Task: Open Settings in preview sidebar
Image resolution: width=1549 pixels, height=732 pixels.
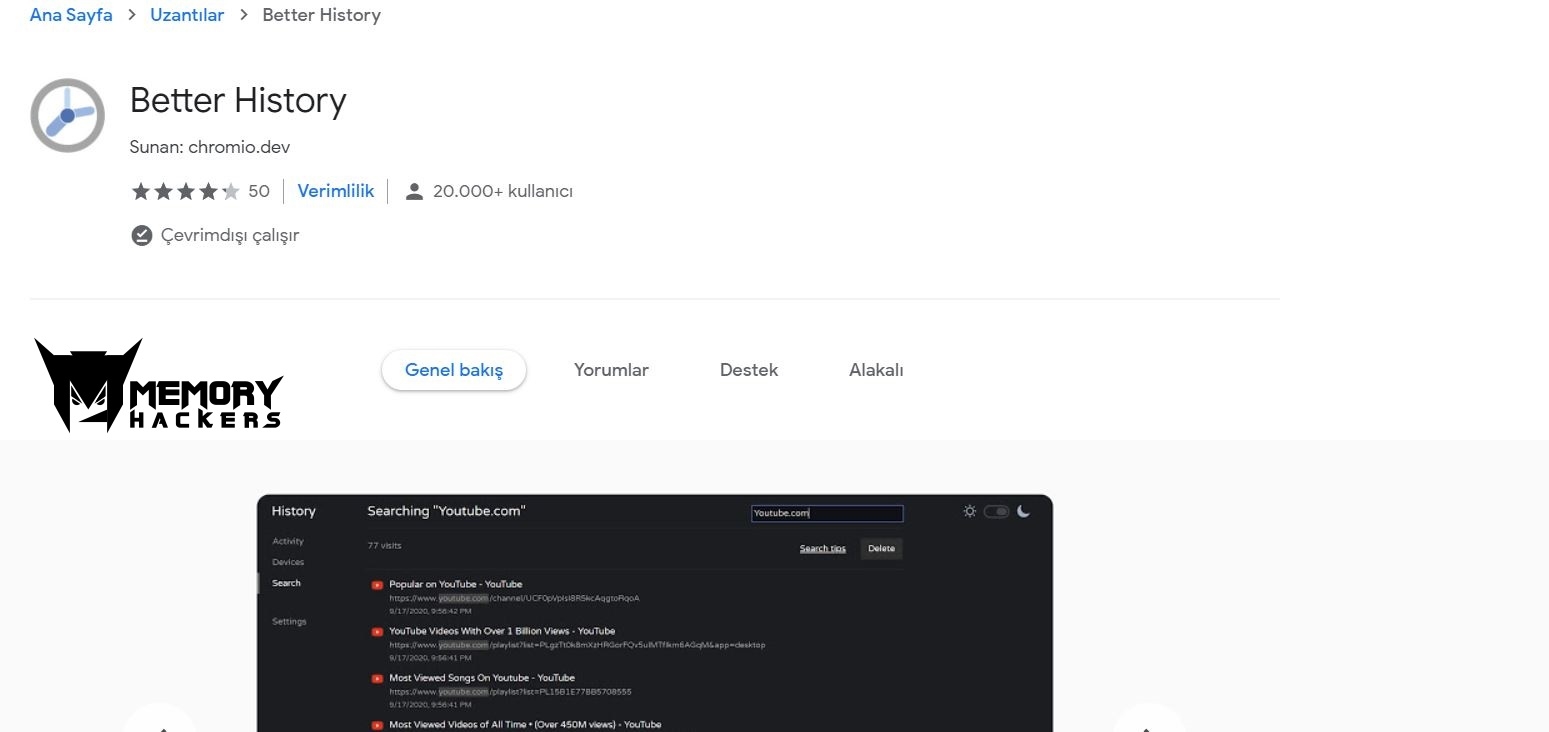Action: [x=289, y=621]
